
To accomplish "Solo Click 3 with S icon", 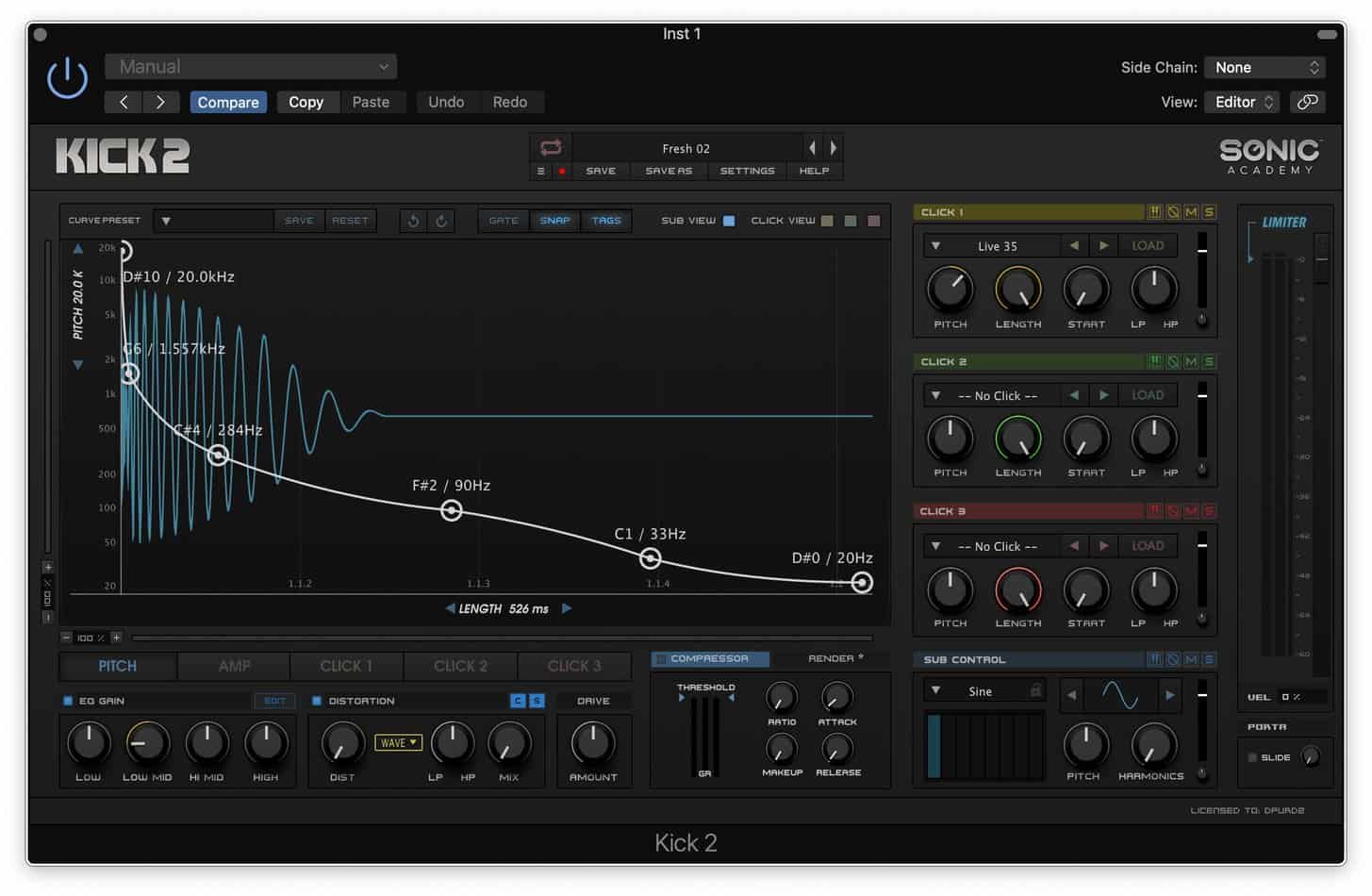I will (x=1209, y=511).
